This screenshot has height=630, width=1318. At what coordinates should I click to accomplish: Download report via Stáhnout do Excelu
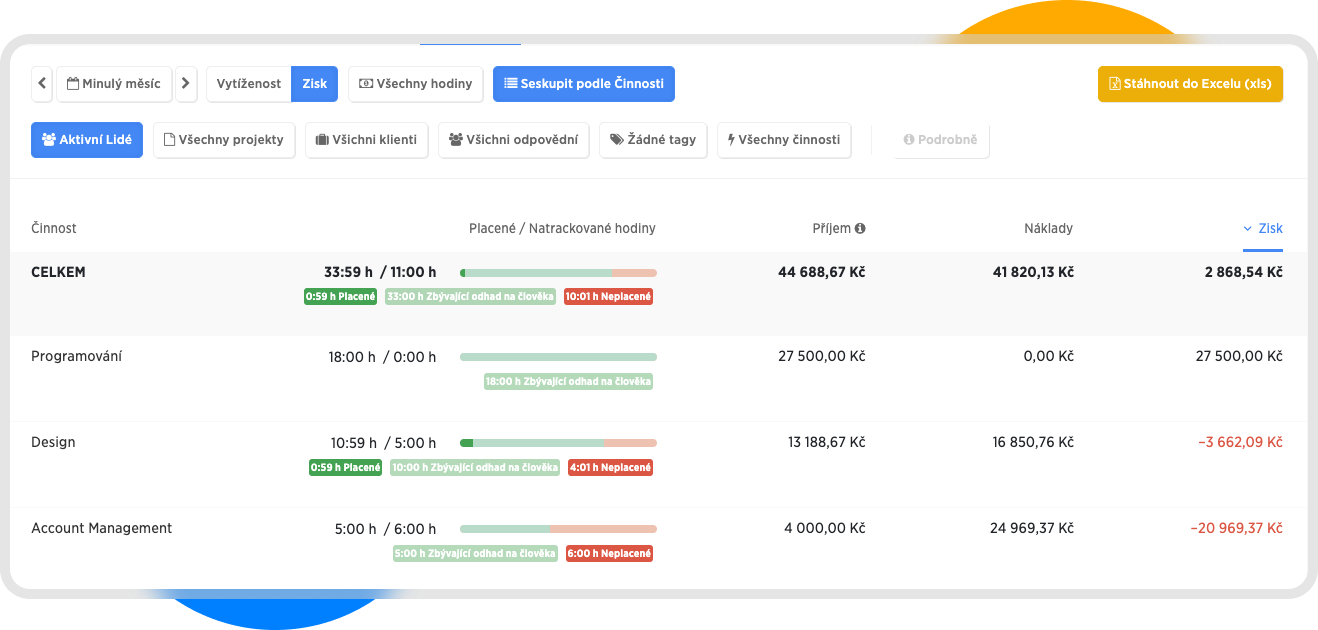point(1190,84)
